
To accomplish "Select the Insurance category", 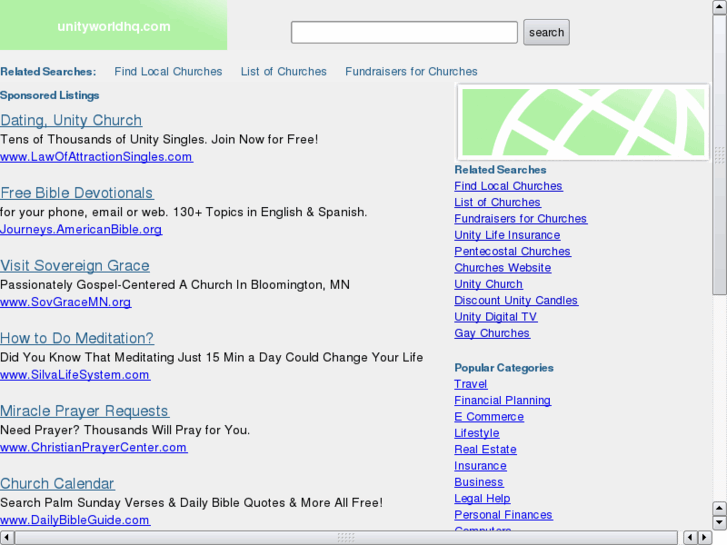I will pos(480,466).
